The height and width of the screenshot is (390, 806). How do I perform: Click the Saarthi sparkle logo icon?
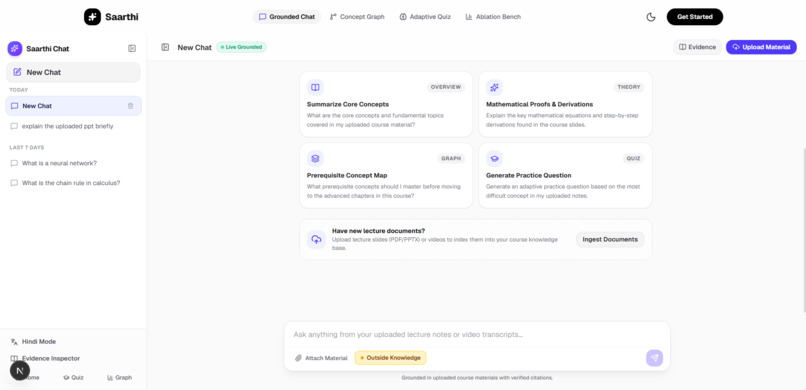(x=93, y=17)
